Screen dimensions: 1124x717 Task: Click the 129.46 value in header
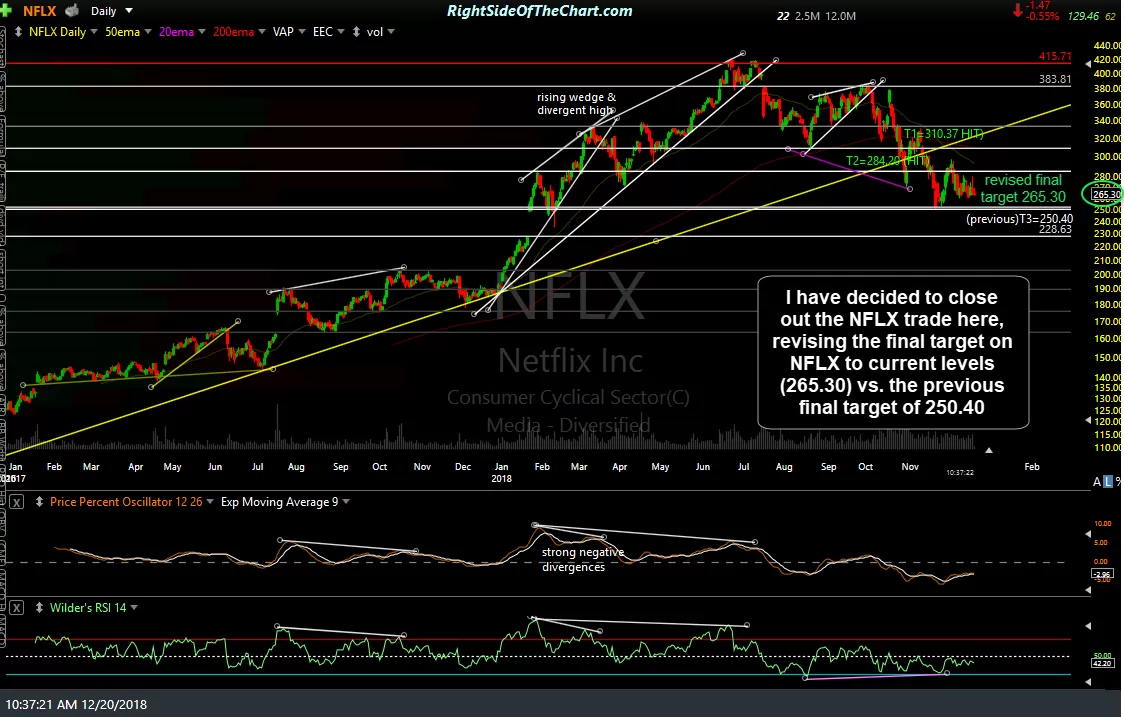(1083, 16)
